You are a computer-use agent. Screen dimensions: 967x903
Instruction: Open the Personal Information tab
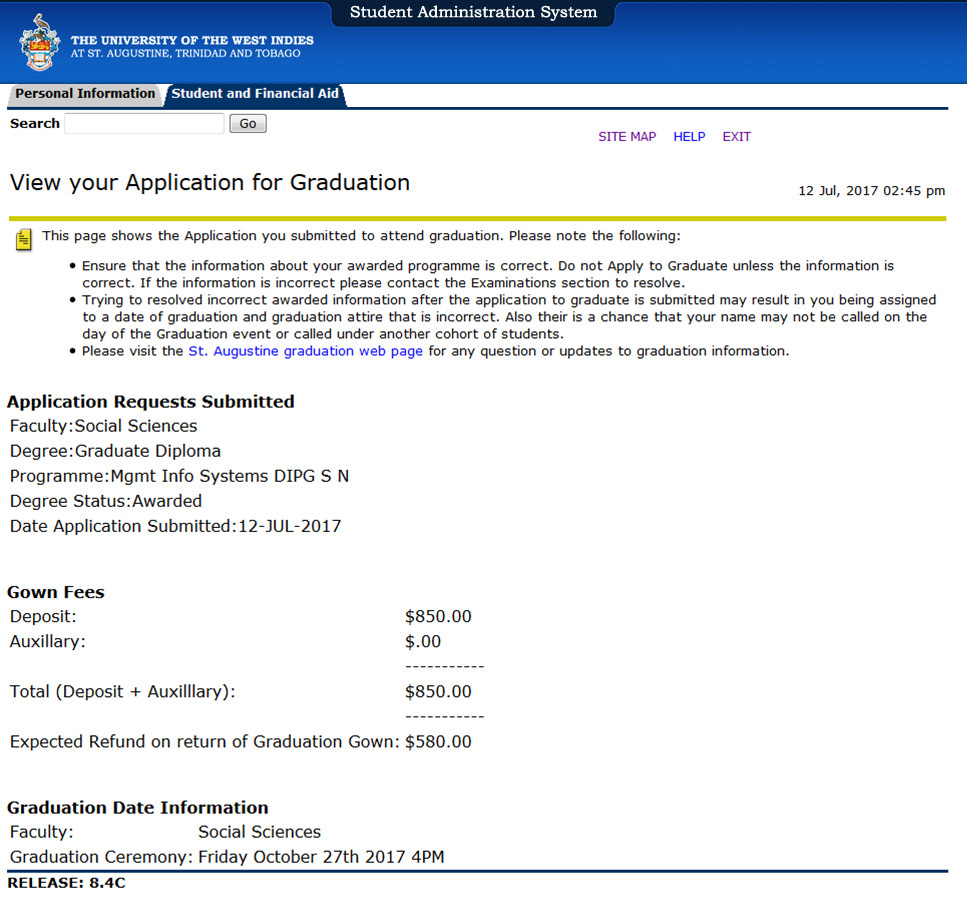click(x=85, y=94)
